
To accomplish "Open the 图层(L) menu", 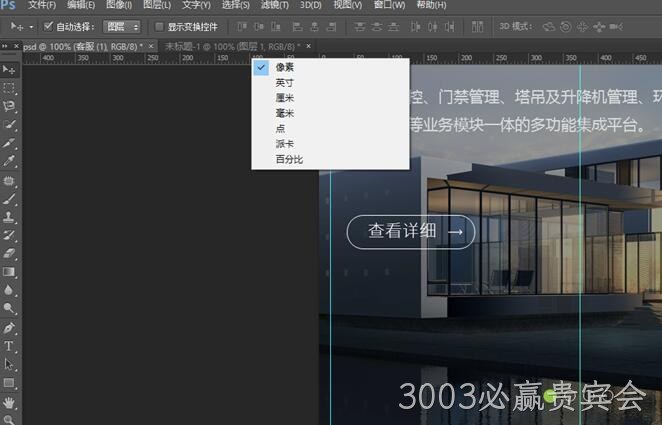I will (x=157, y=5).
